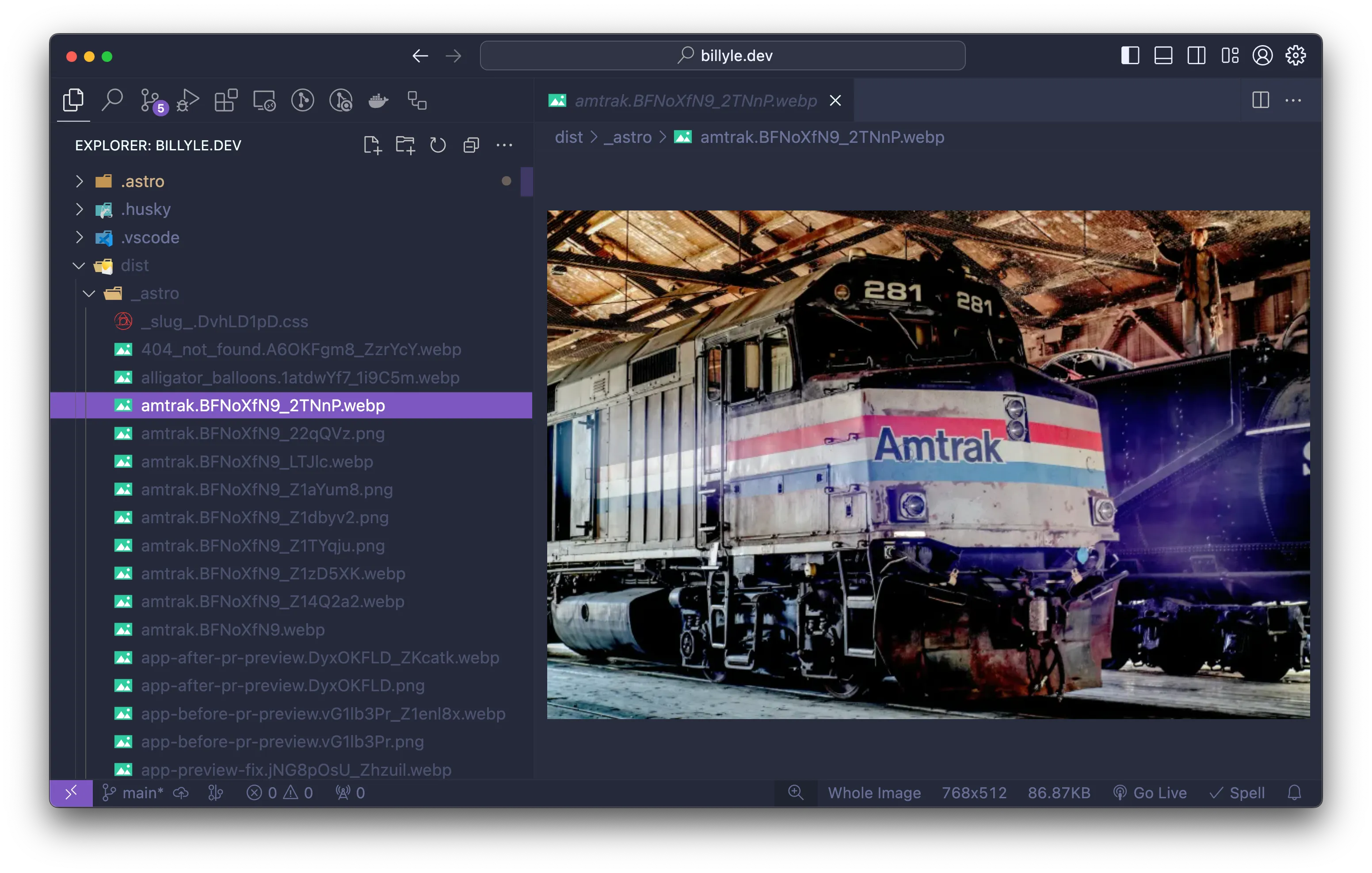This screenshot has height=873, width=1372.
Task: Toggle the bottom panel visibility
Action: (1163, 55)
